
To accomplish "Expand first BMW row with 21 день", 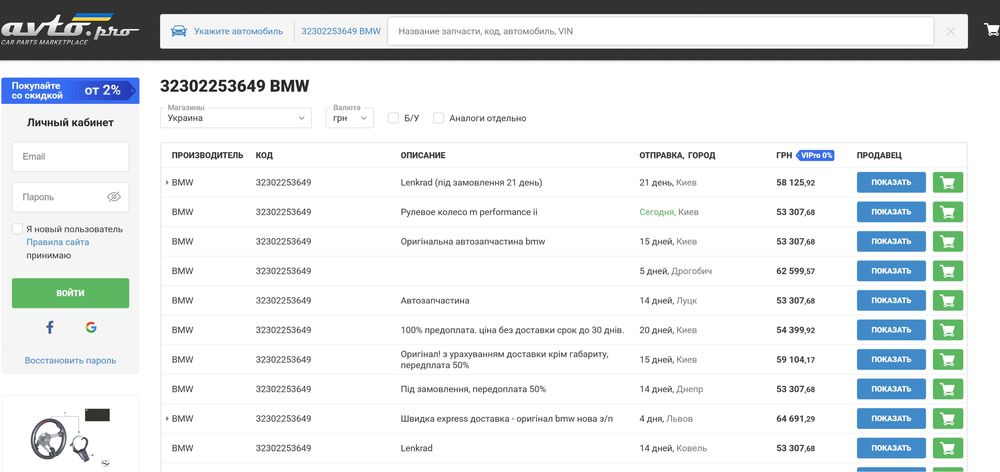I will (167, 182).
